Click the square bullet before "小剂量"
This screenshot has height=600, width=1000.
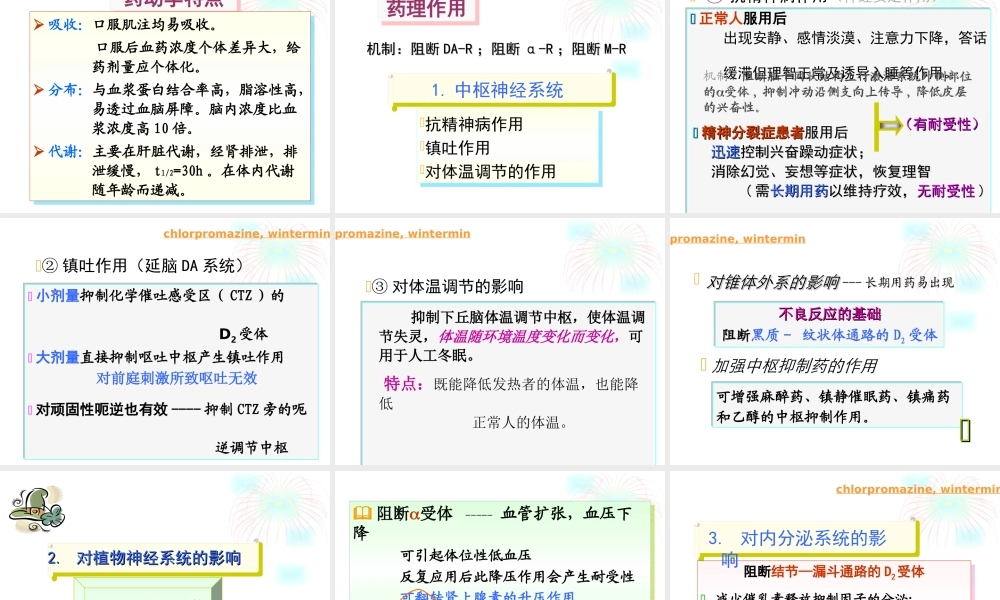coord(28,296)
